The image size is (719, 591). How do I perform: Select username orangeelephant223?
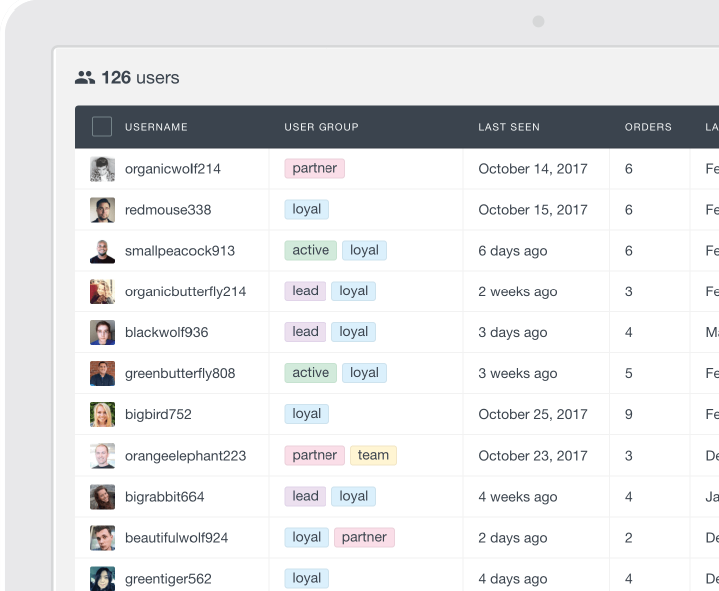click(x=185, y=456)
